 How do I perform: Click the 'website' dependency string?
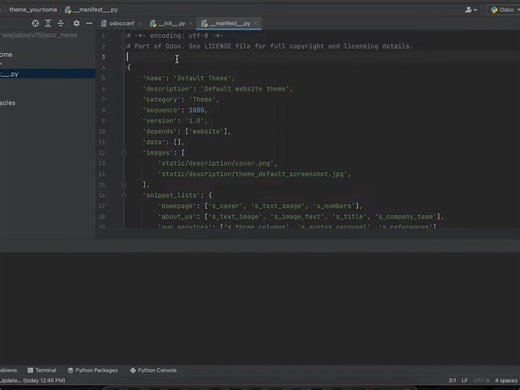206,131
